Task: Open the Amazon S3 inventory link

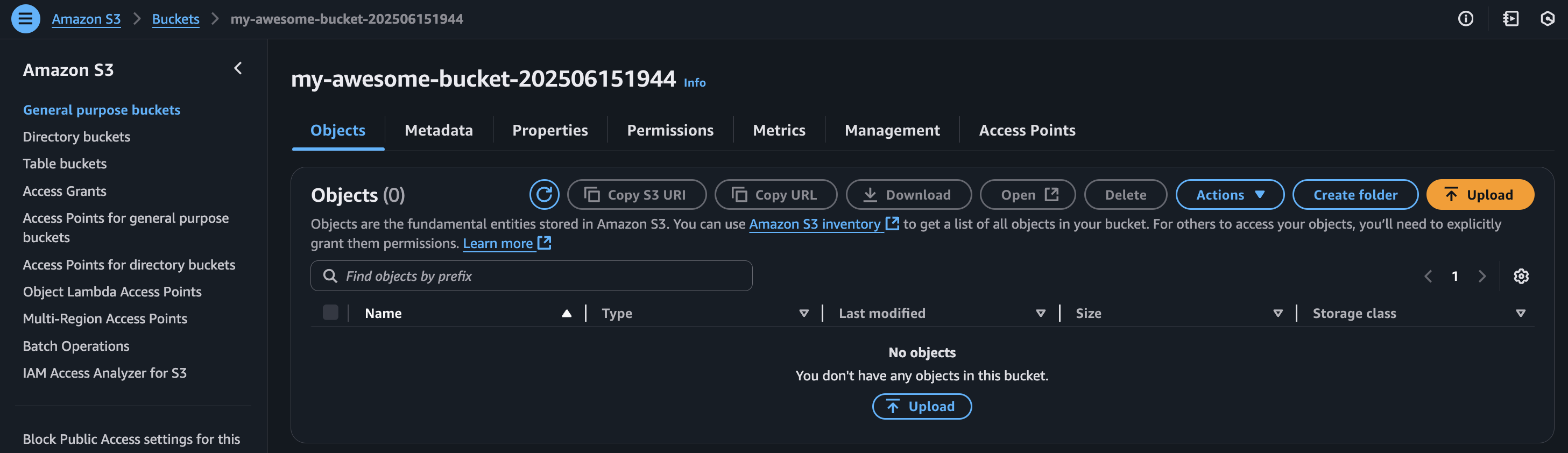Action: pyautogui.click(x=815, y=224)
